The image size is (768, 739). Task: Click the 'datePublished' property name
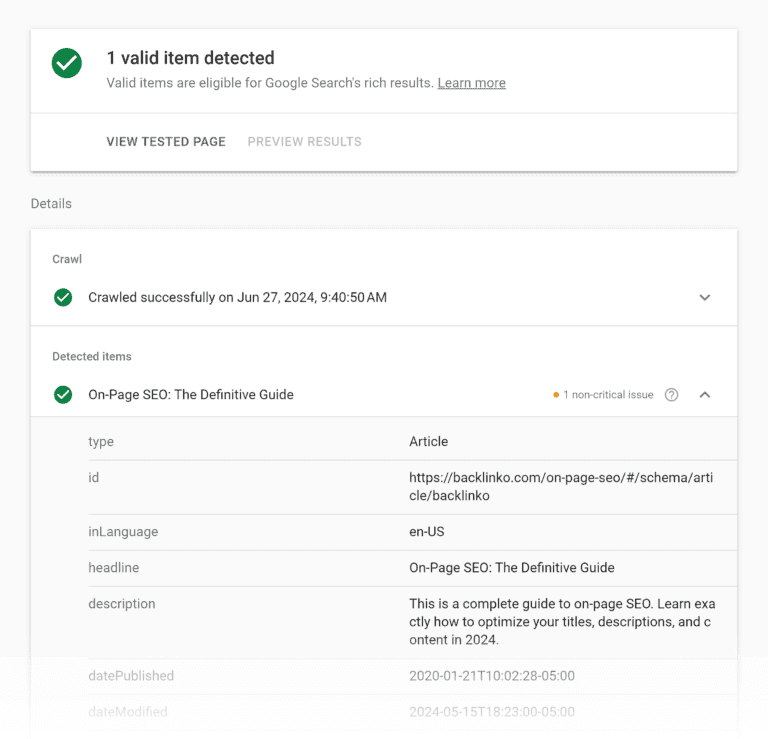click(x=131, y=676)
